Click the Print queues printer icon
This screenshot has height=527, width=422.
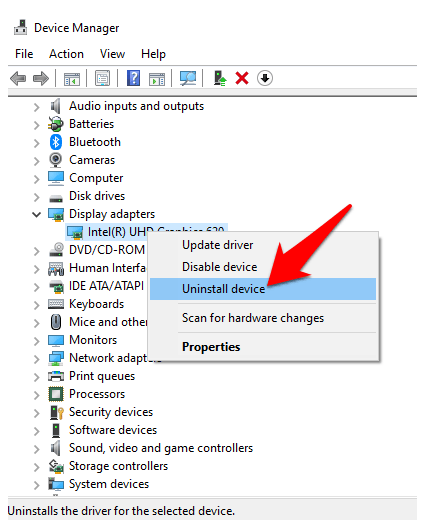pyautogui.click(x=56, y=376)
